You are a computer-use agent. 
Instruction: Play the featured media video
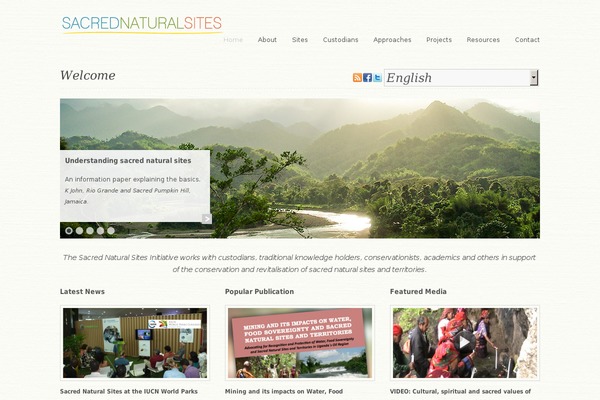[x=465, y=342]
